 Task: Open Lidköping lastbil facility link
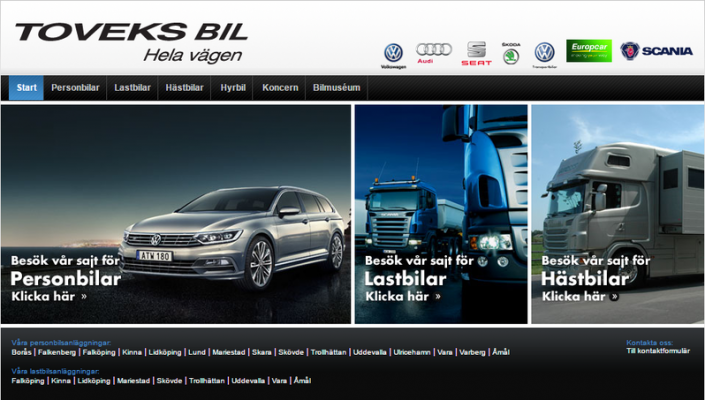[x=94, y=381]
